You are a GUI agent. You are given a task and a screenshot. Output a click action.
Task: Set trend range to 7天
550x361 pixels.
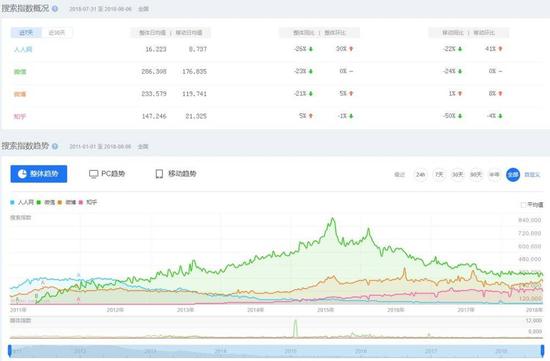(x=439, y=174)
